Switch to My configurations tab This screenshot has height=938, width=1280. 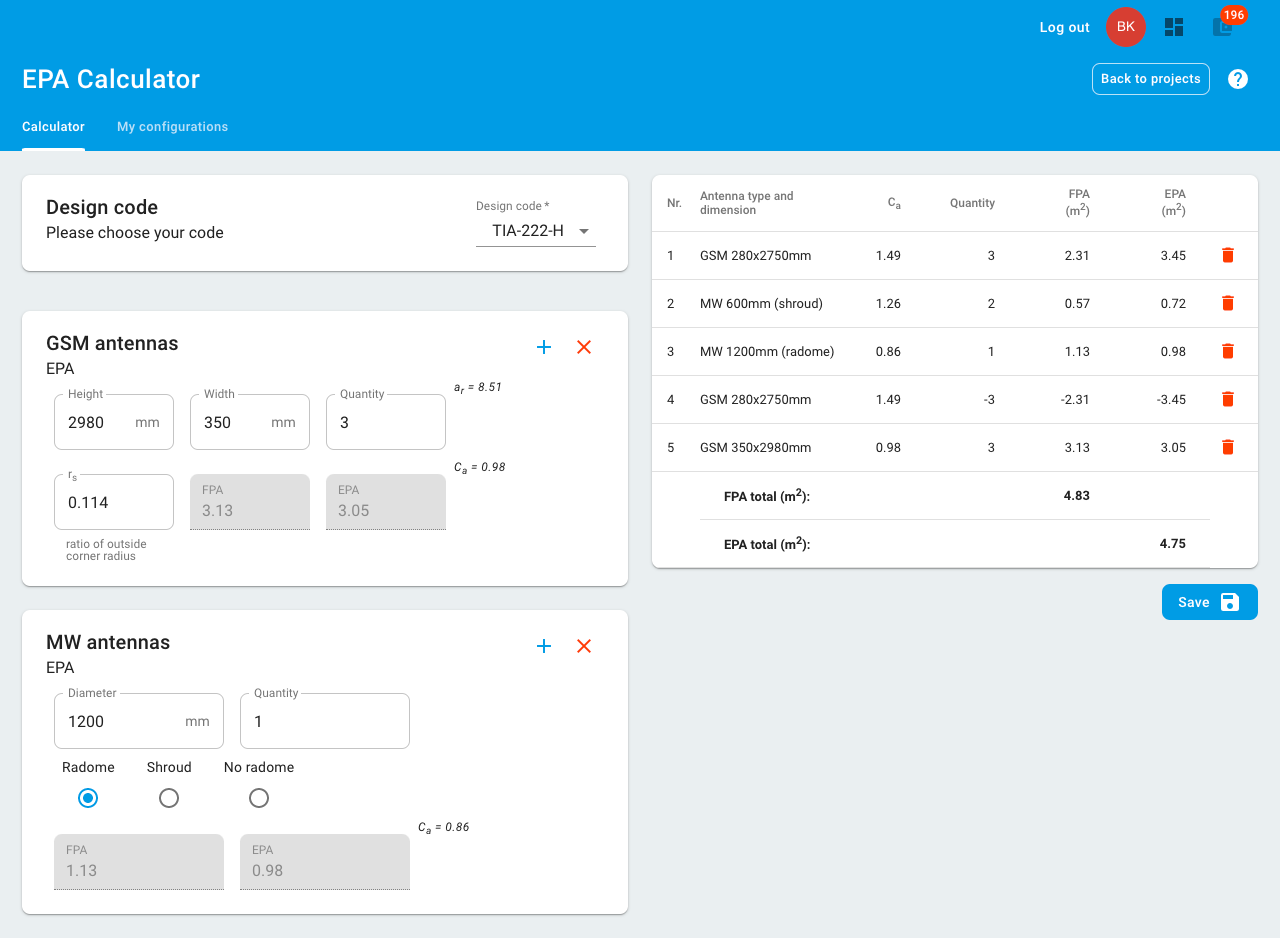pos(172,127)
